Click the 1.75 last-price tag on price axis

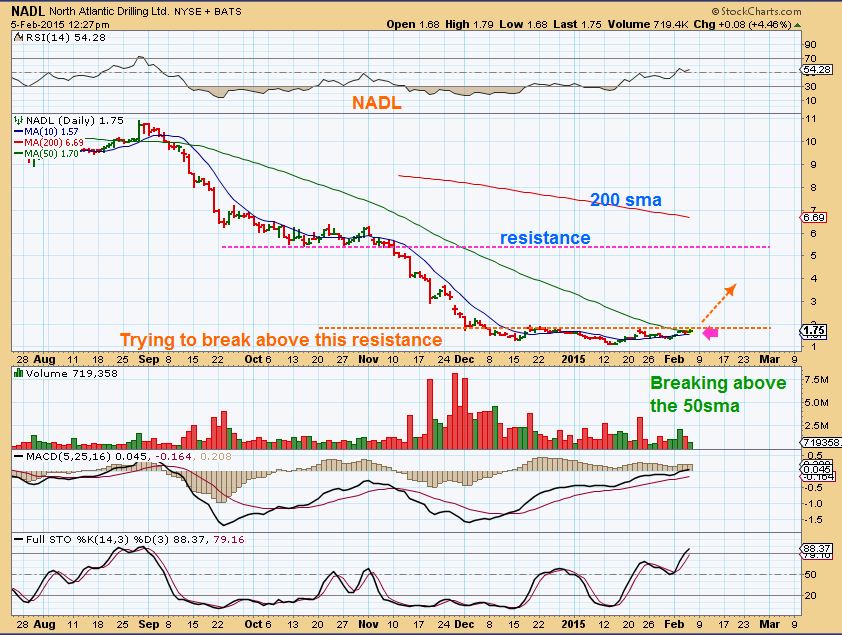point(816,330)
